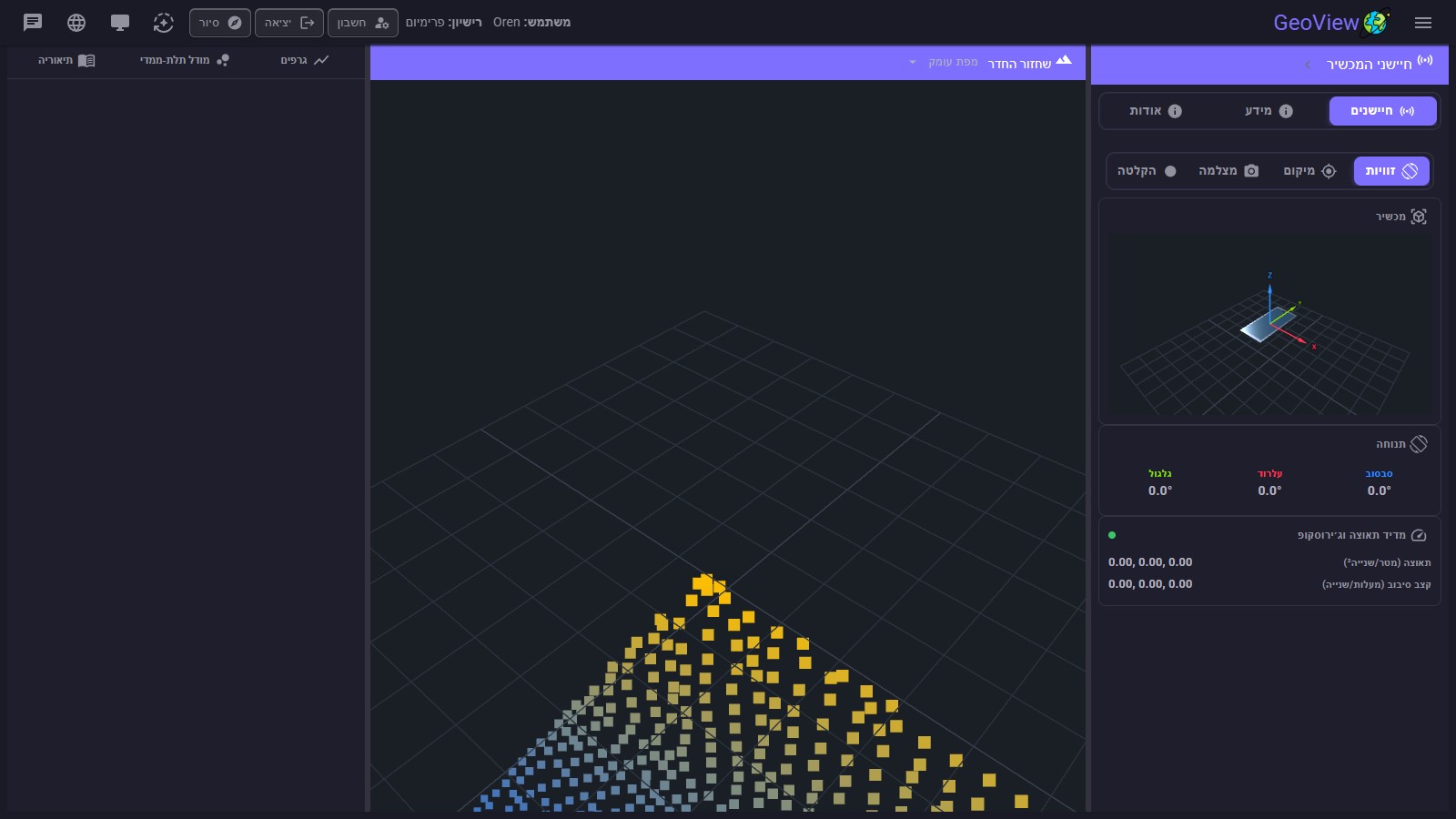The width and height of the screenshot is (1456, 819).
Task: Collapse the חיישני המכשיר panel chevron
Action: (x=1308, y=65)
